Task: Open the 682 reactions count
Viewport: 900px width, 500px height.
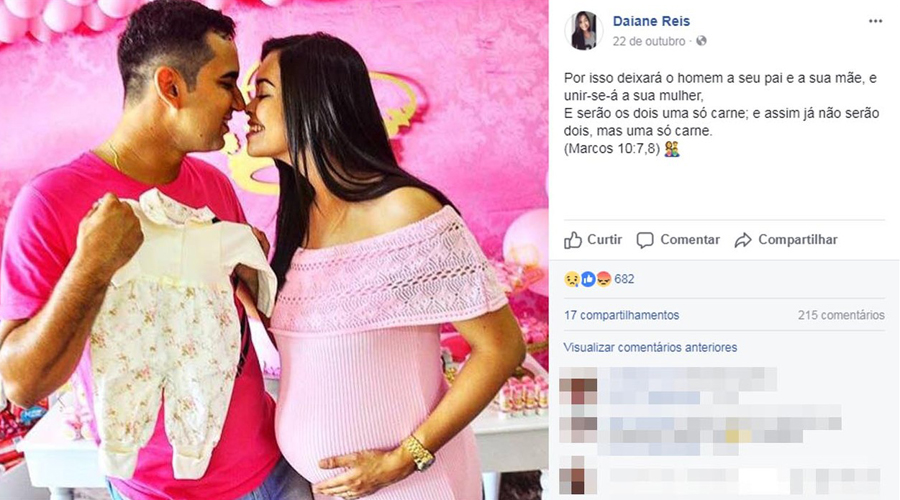Action: pyautogui.click(x=624, y=279)
